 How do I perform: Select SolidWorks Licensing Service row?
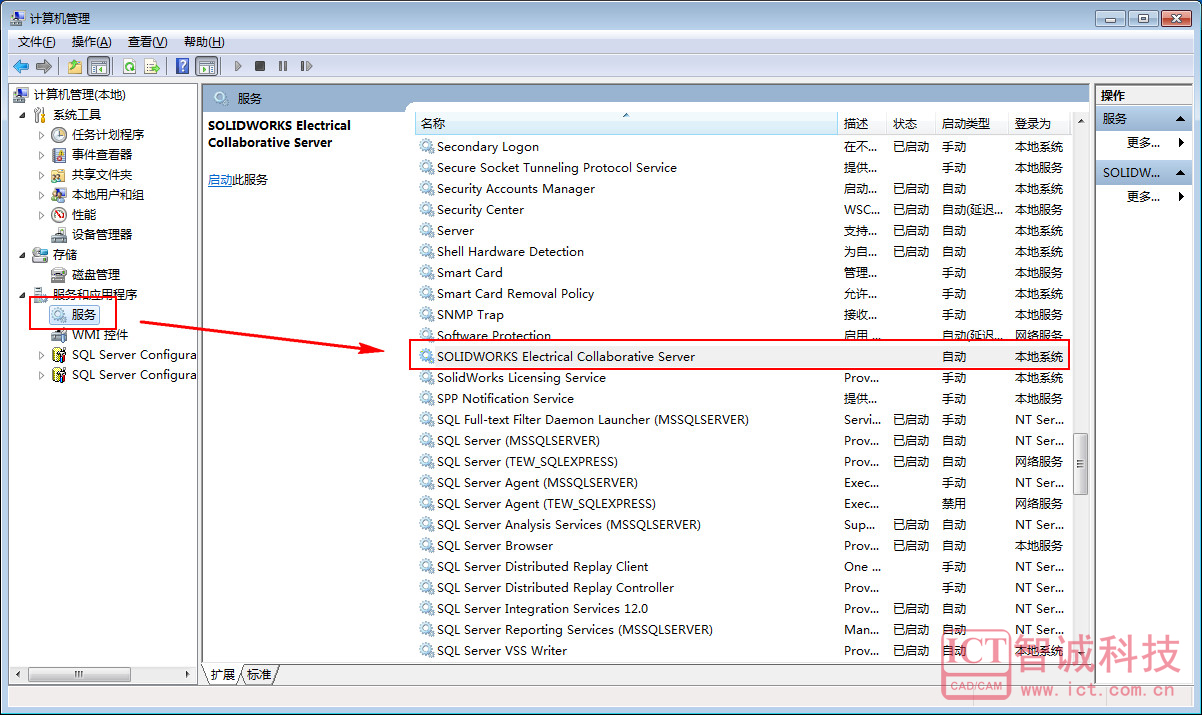click(742, 377)
